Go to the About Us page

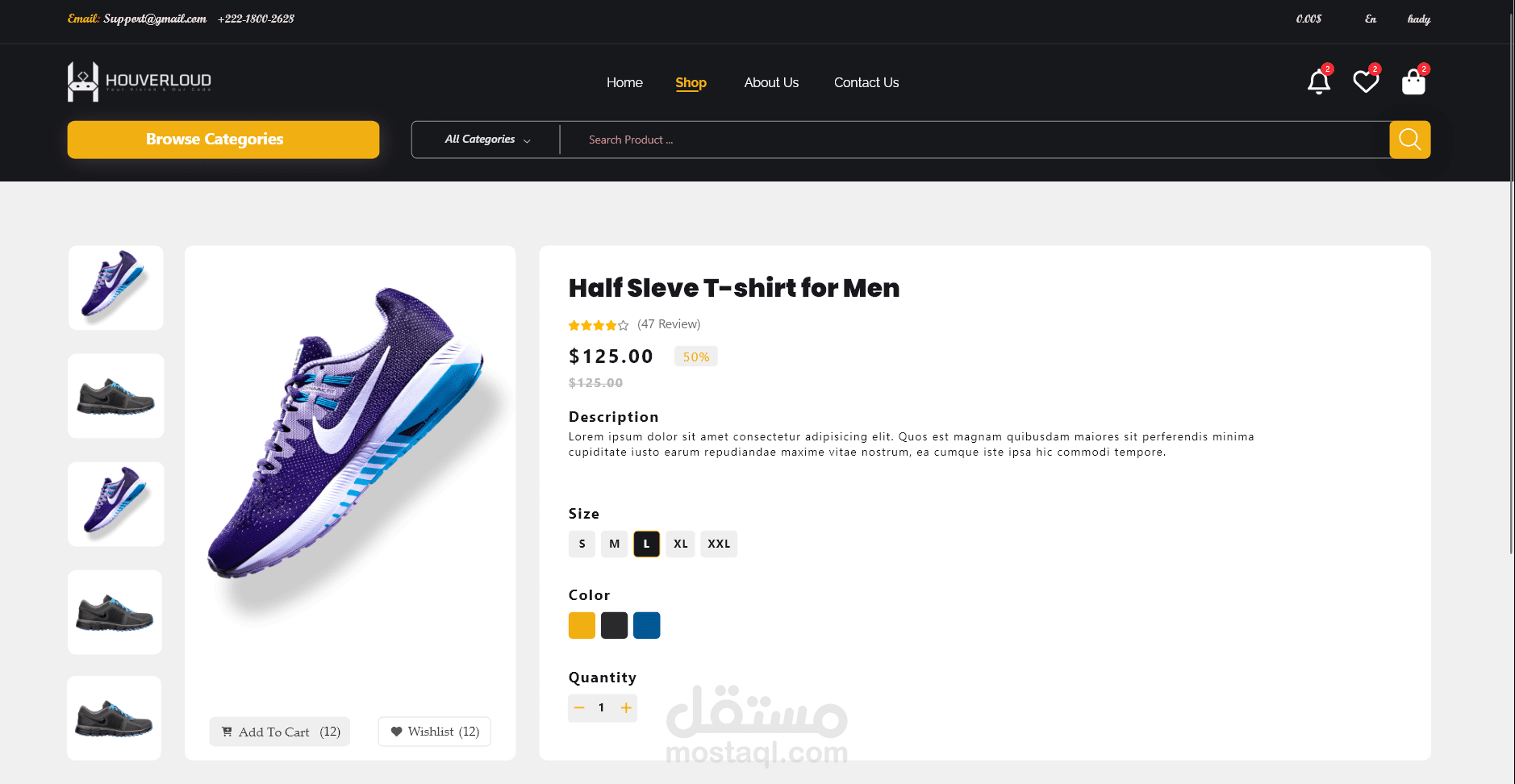[771, 82]
